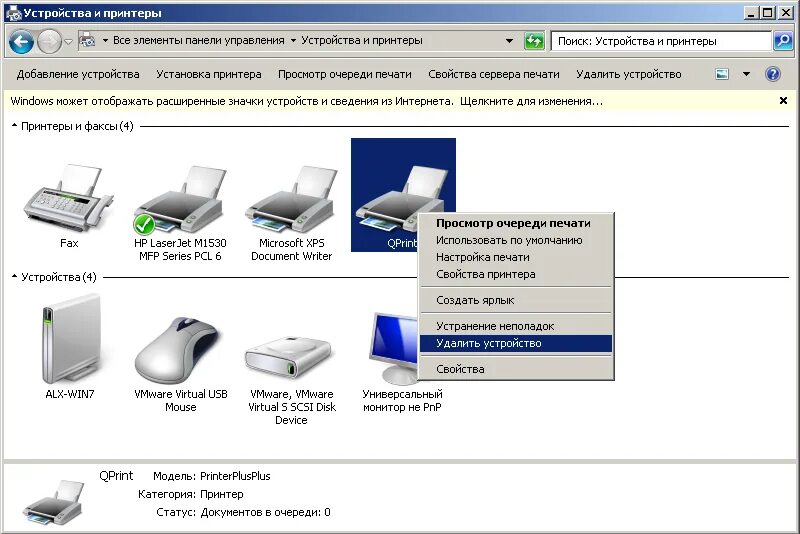Click 'Категория: Принтер' text in details pane
Image resolution: width=800 pixels, height=534 pixels.
(191, 494)
